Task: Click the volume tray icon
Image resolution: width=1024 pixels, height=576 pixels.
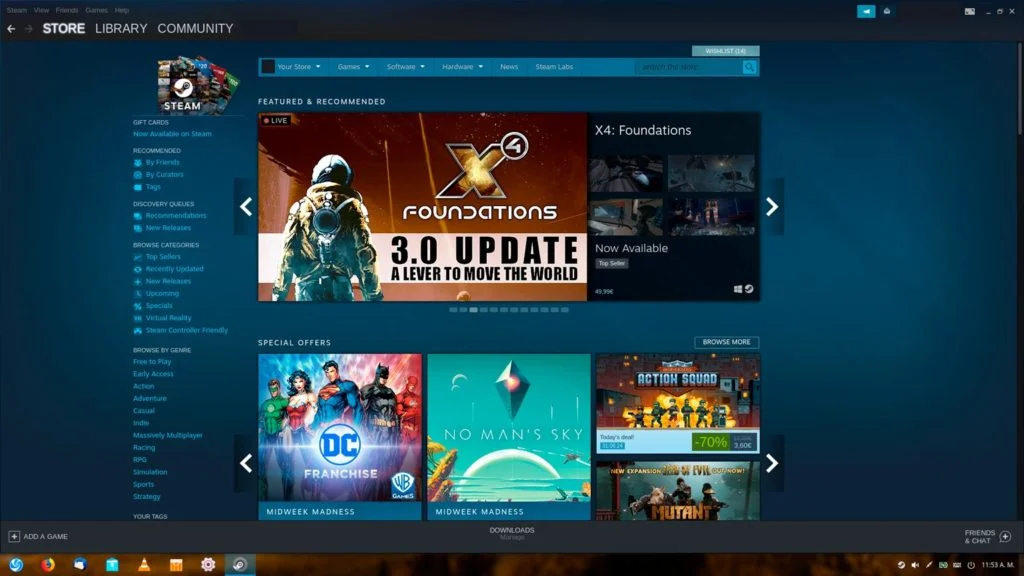Action: (915, 565)
